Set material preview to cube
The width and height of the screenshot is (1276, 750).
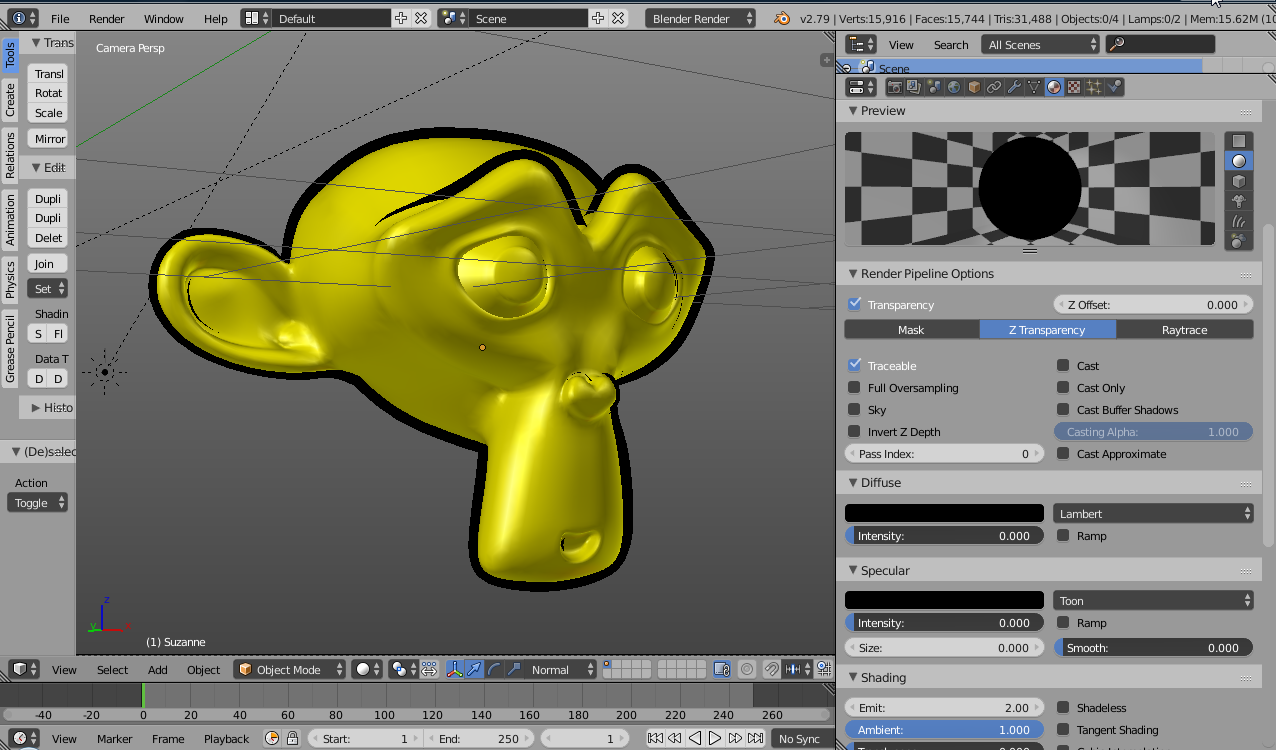tap(1239, 181)
